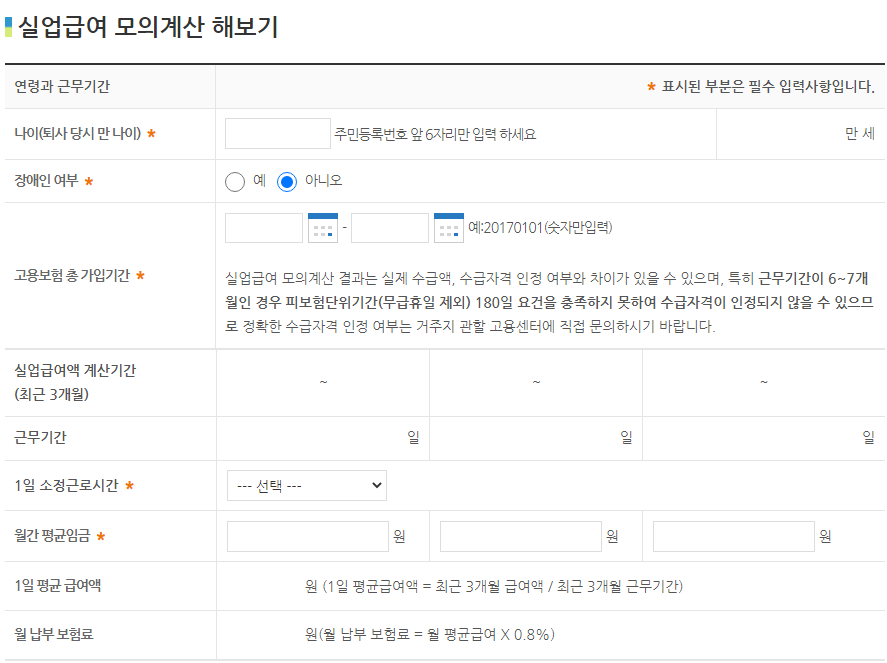The width and height of the screenshot is (887, 663).
Task: Open calendar picker for insurance start date
Action: pos(322,228)
